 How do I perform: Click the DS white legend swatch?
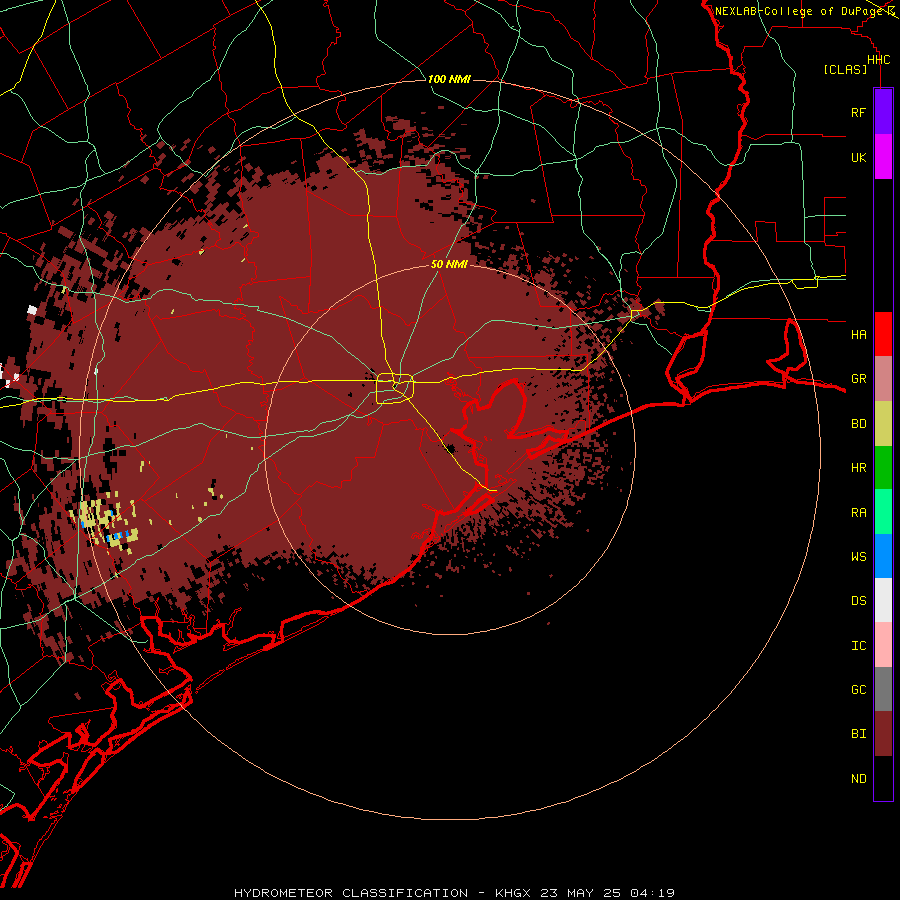883,600
